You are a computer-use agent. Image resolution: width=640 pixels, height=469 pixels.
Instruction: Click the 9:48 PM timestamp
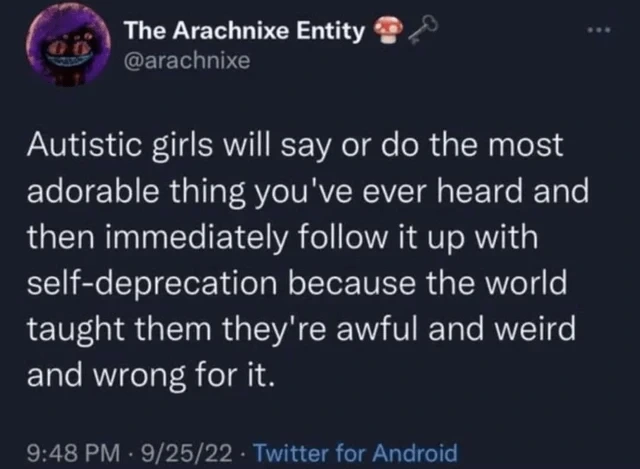tap(74, 453)
